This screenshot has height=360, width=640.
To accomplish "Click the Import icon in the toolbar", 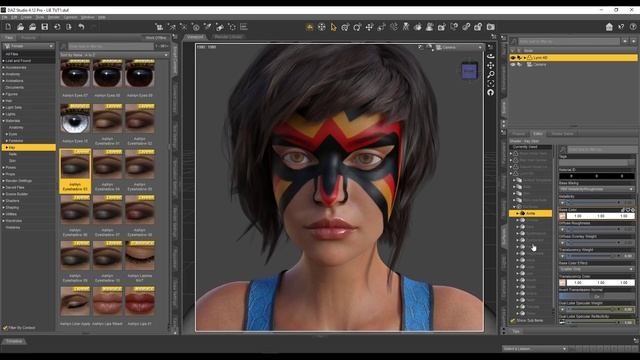I will pos(57,27).
